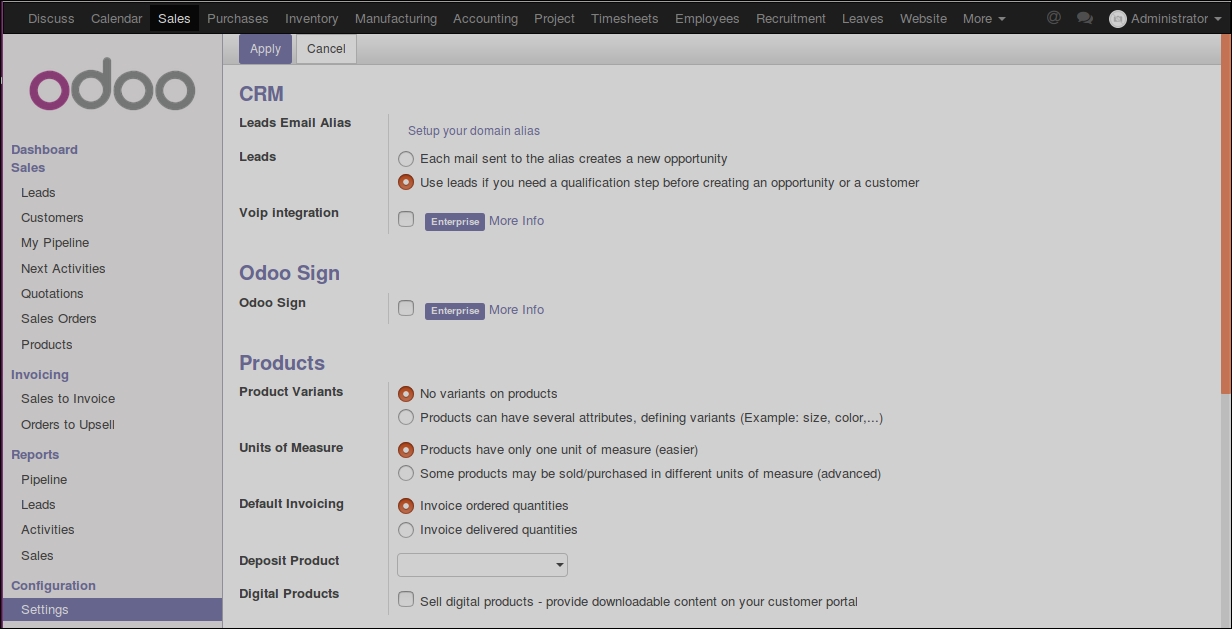Open the Website menu
The width and height of the screenshot is (1232, 629).
(x=923, y=18)
